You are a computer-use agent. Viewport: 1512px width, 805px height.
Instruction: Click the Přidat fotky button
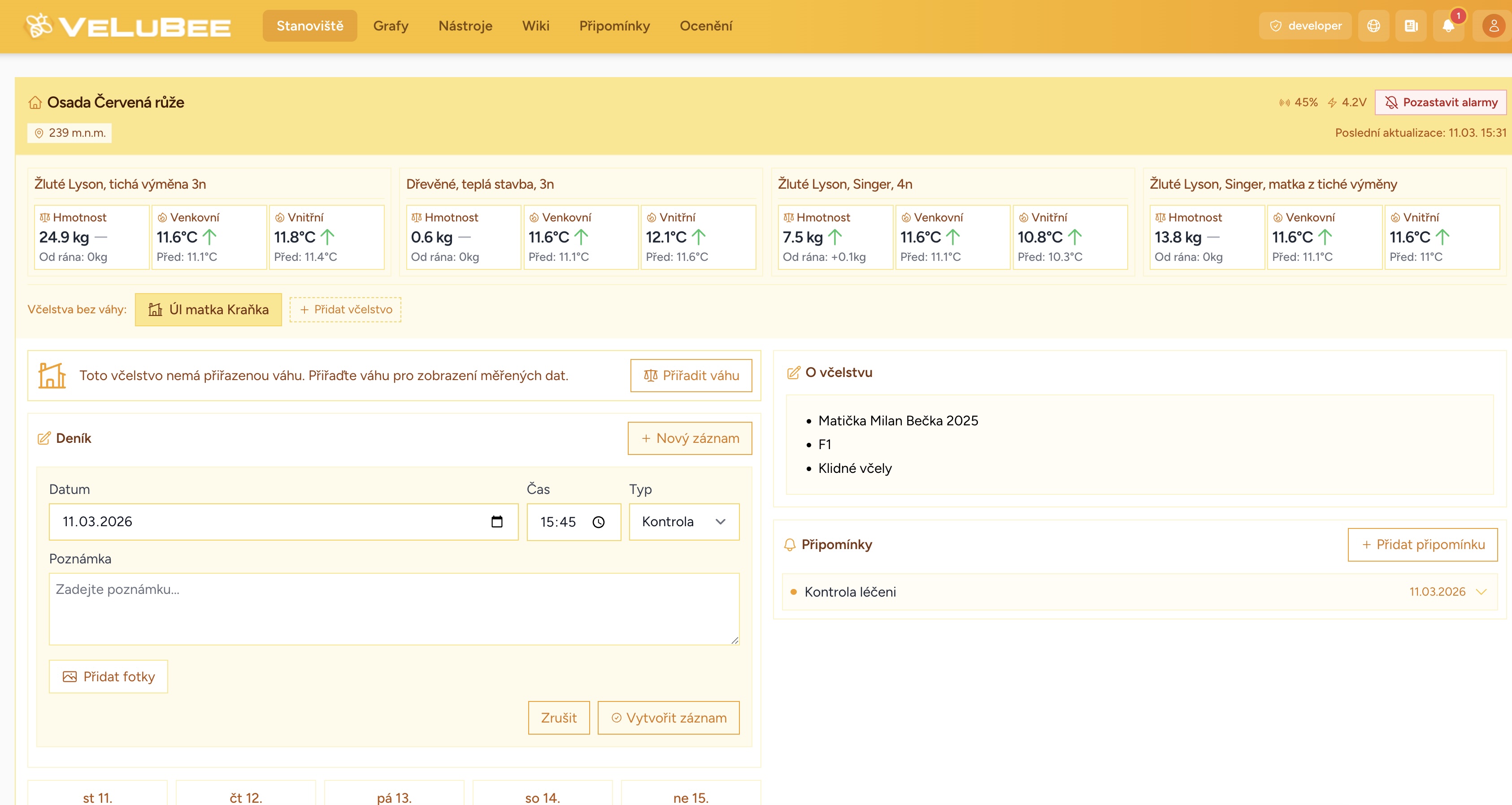[109, 676]
